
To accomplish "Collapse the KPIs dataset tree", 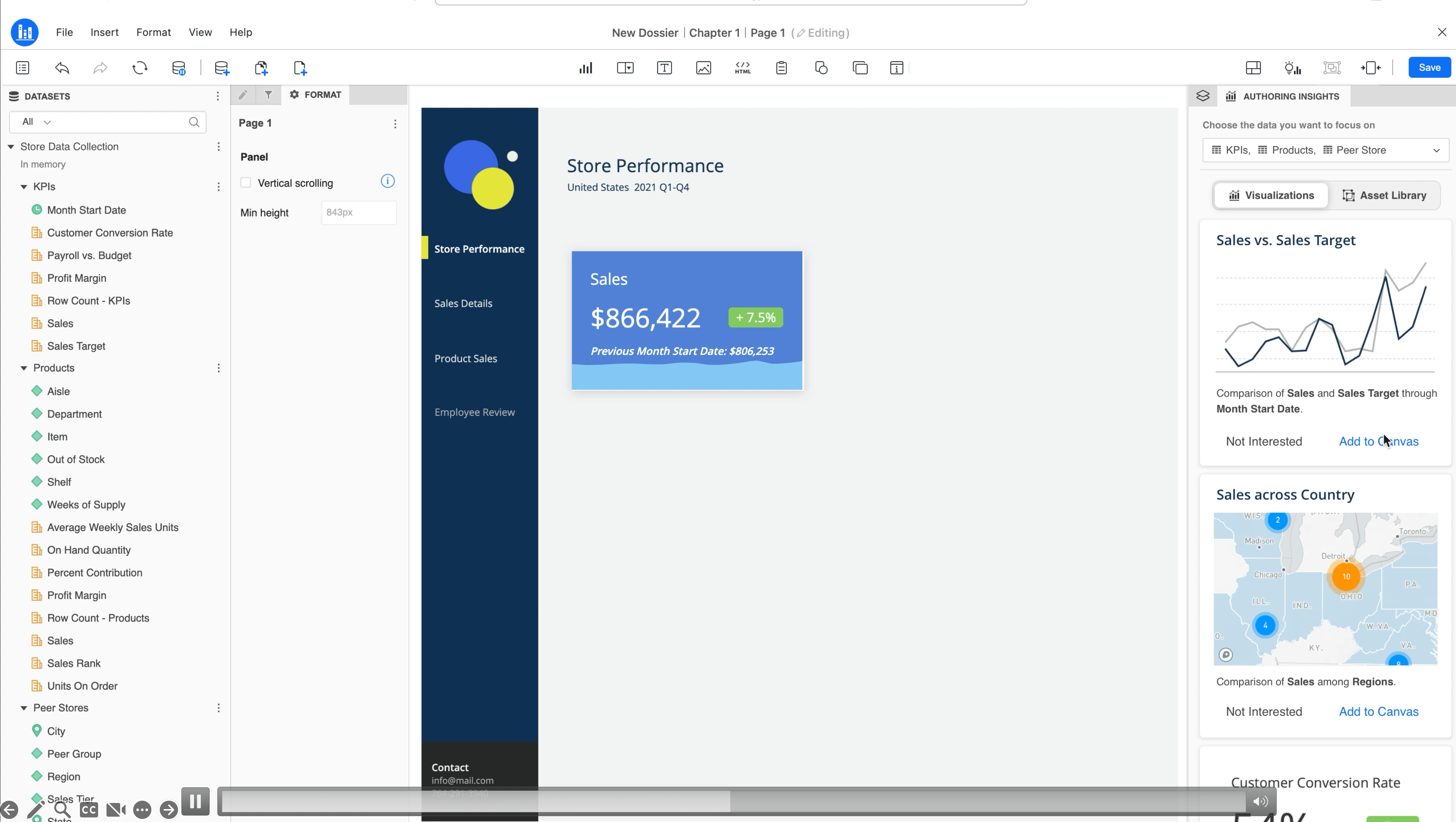I will coord(24,186).
